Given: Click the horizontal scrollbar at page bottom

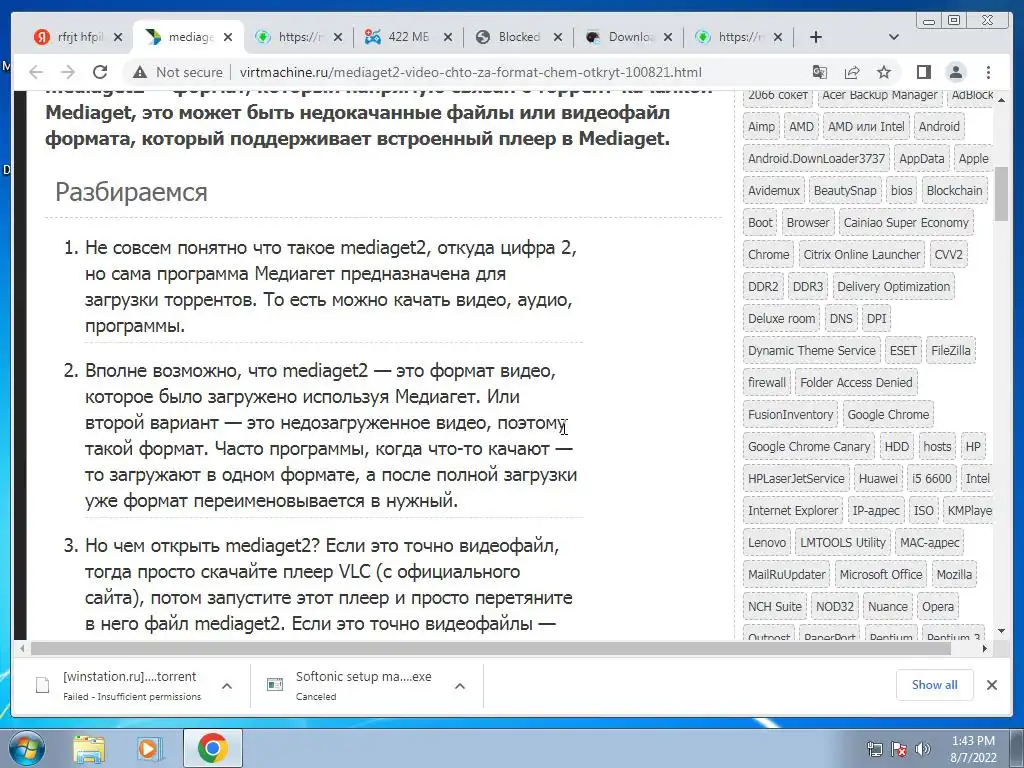Looking at the screenshot, I should 490,648.
